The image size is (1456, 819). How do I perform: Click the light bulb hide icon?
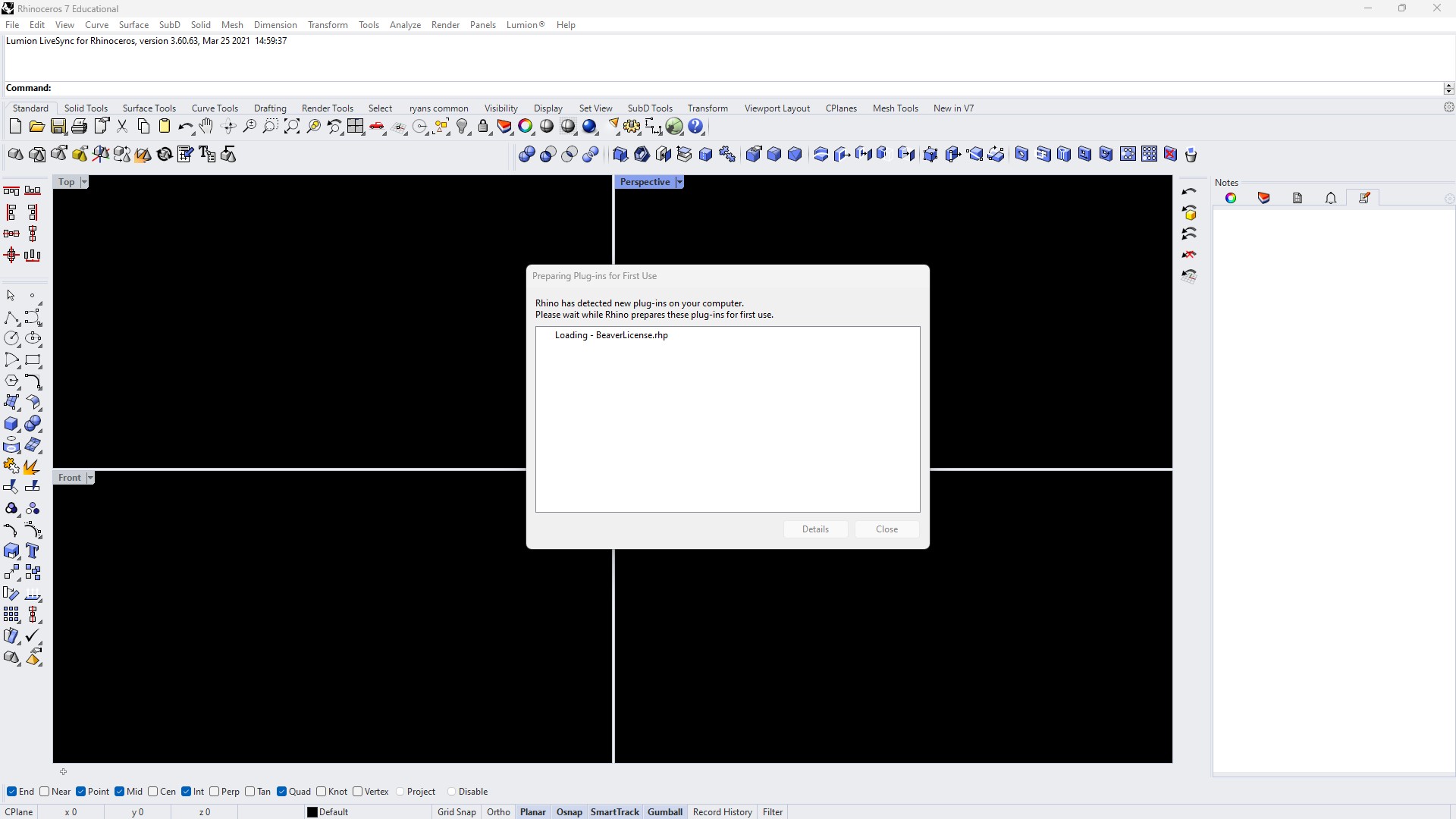(462, 127)
